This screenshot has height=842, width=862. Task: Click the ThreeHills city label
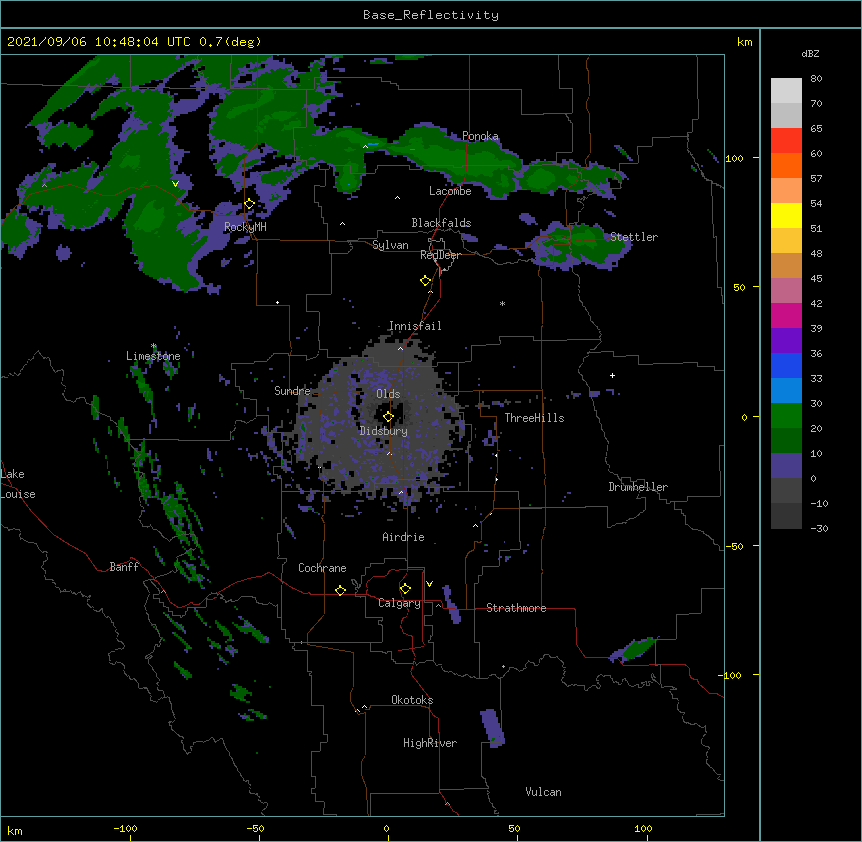pos(534,418)
